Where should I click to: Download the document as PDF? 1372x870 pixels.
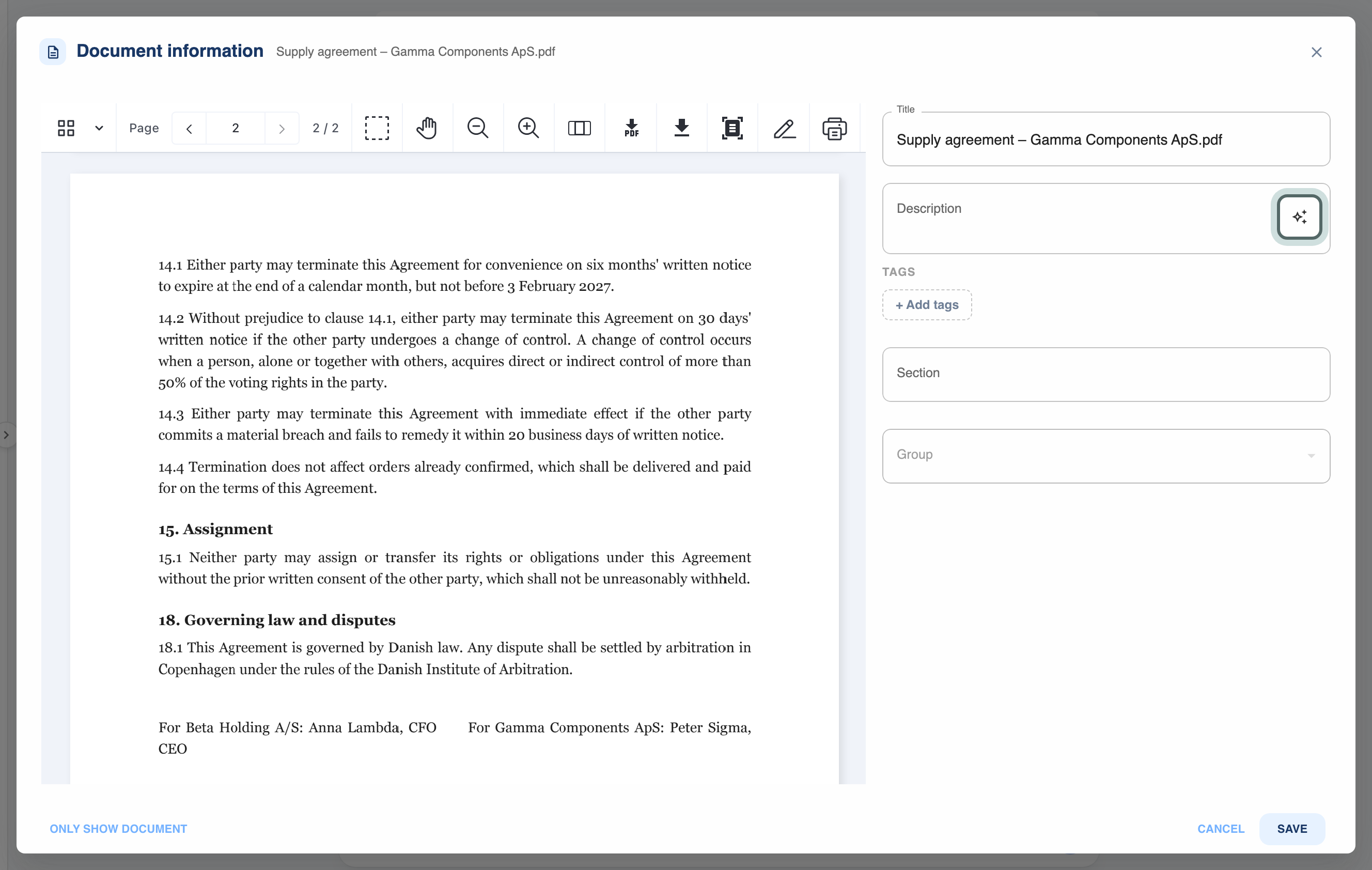(x=631, y=128)
